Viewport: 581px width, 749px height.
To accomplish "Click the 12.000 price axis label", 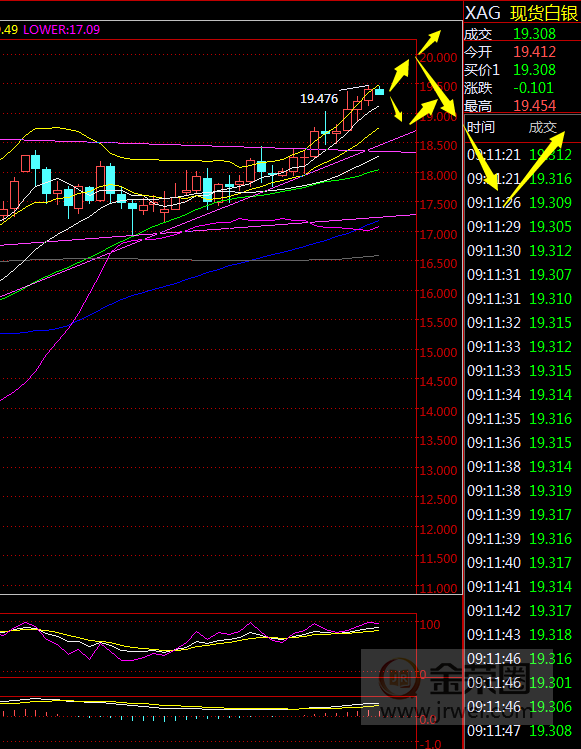I will pyautogui.click(x=438, y=530).
